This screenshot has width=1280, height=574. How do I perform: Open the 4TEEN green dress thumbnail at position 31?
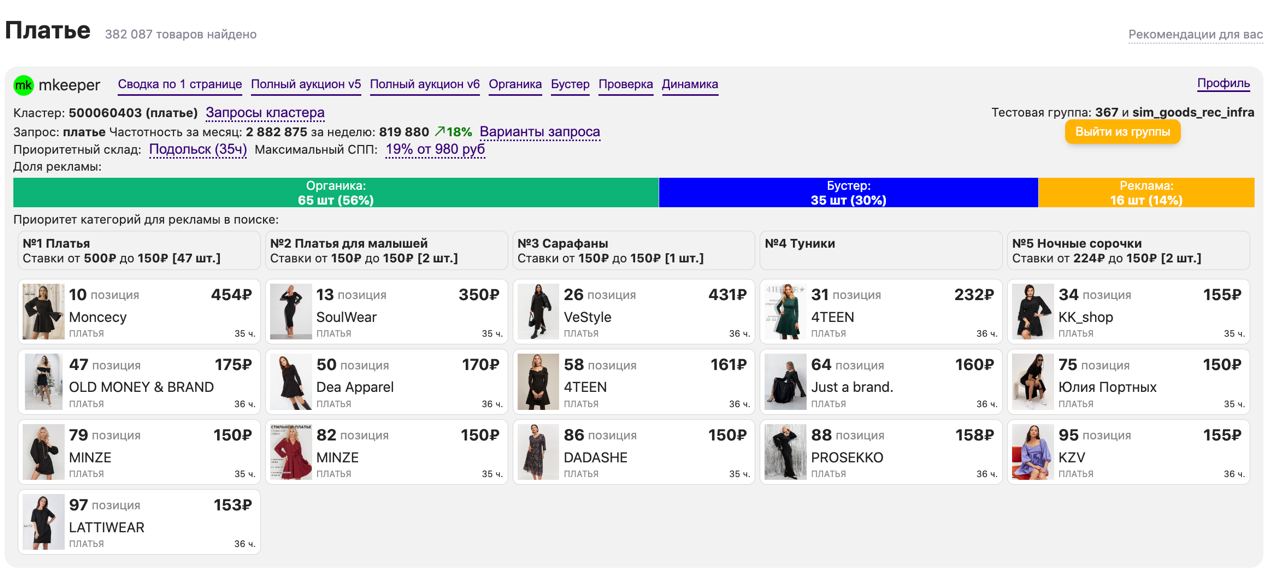(786, 311)
